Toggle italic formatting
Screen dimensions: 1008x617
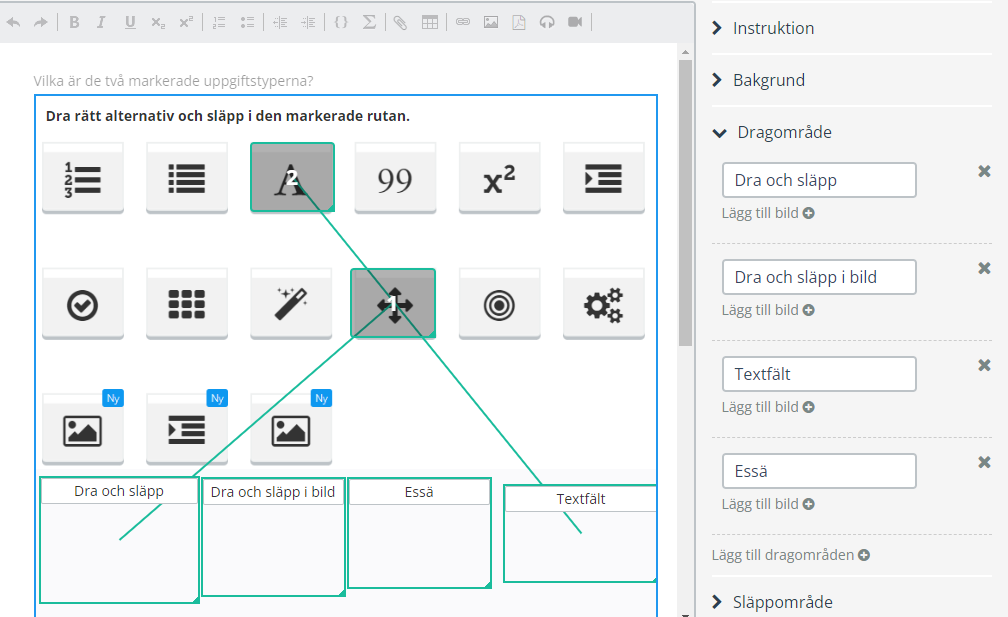101,22
